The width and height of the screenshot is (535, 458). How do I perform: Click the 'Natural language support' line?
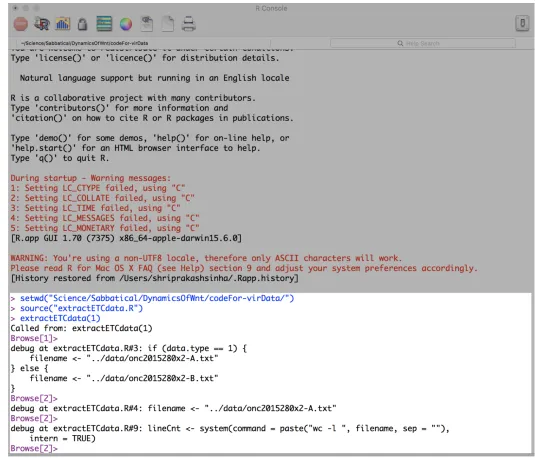155,78
